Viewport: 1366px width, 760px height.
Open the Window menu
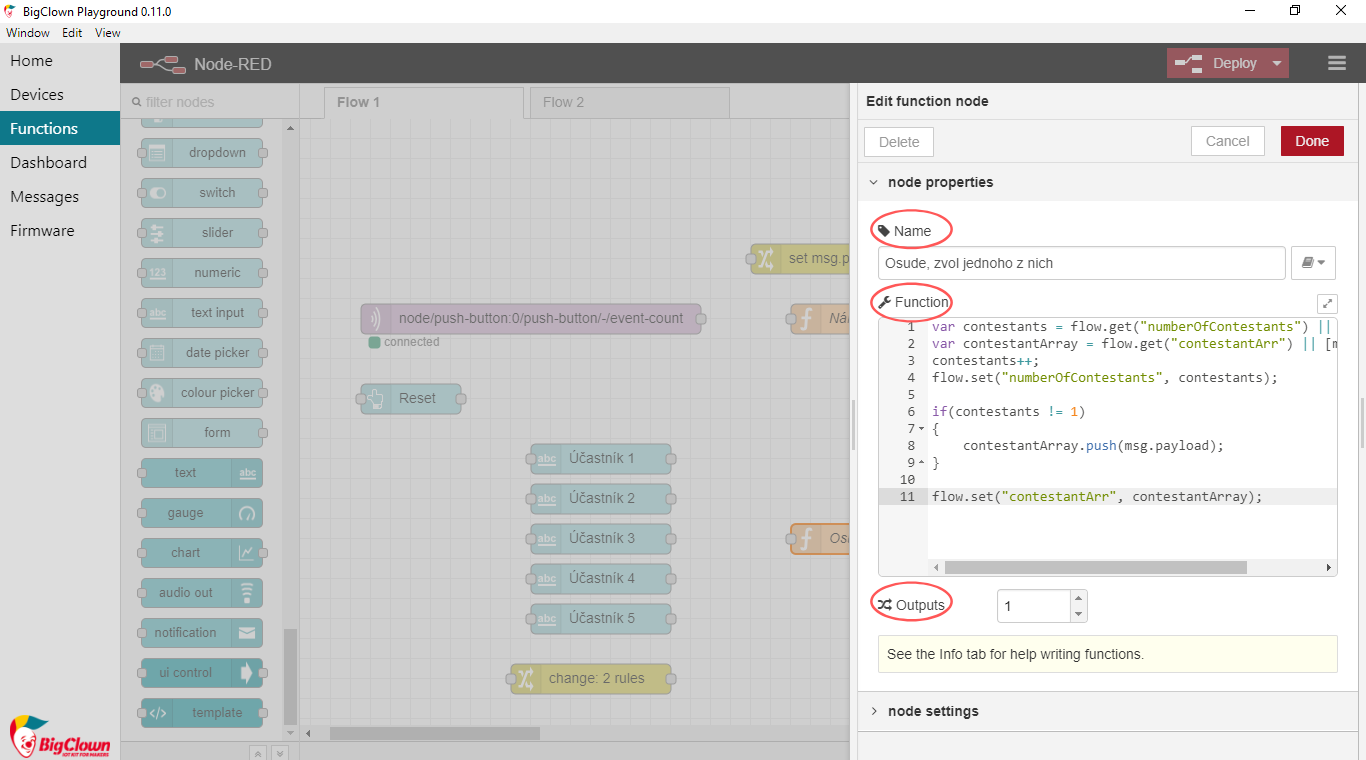(x=28, y=33)
